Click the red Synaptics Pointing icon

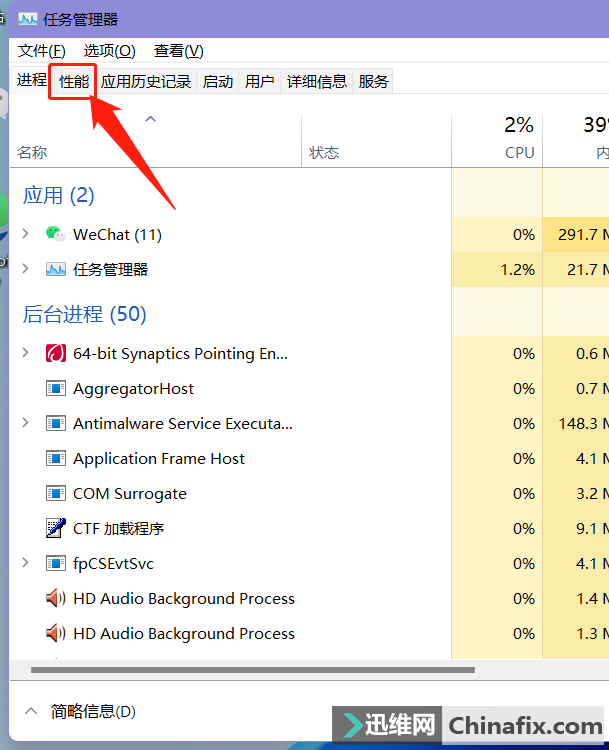[x=55, y=353]
